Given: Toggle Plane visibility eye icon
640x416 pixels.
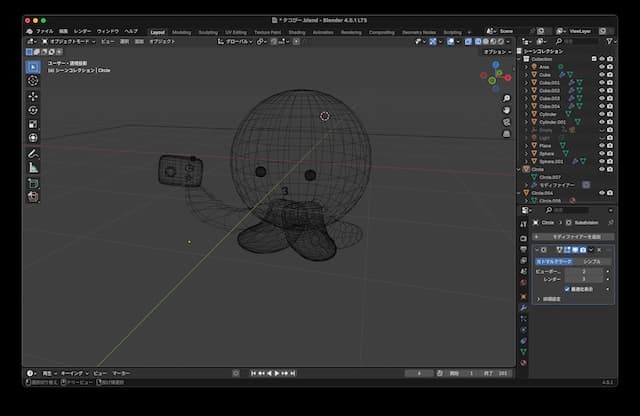Looking at the screenshot, I should coord(602,146).
